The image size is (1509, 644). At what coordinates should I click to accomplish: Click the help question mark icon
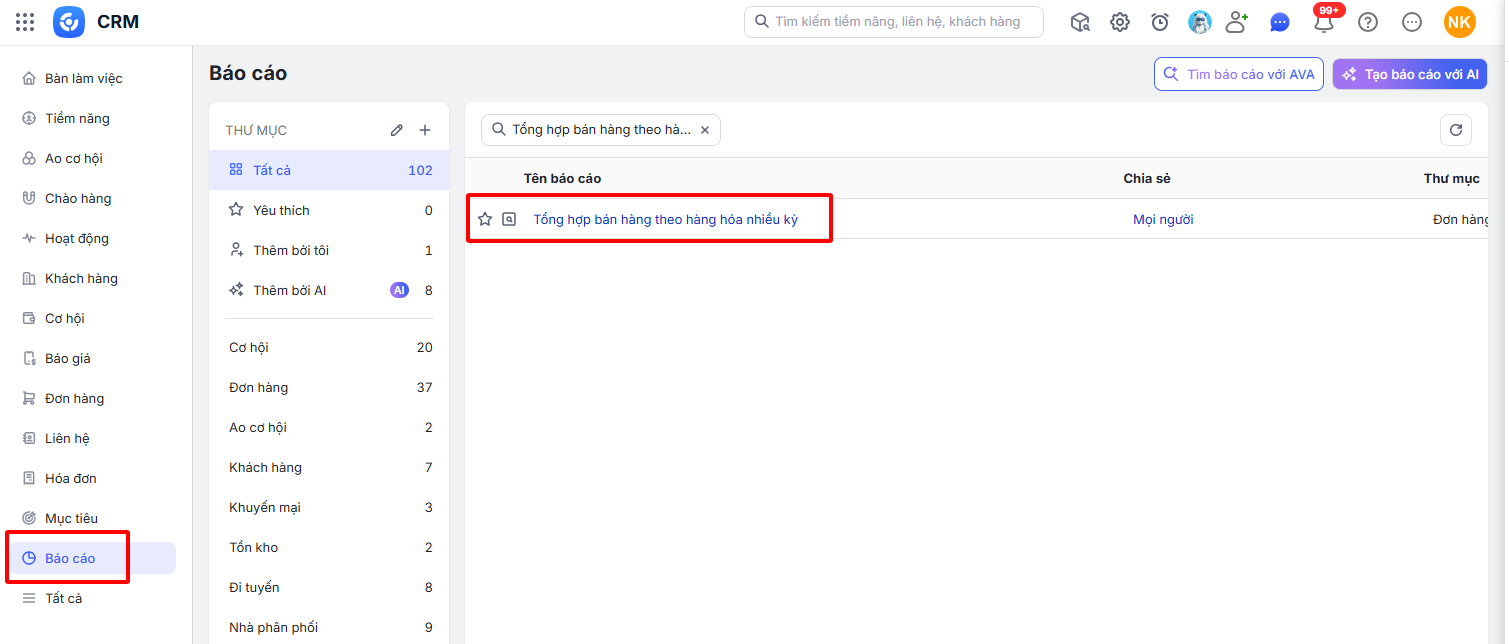coord(1368,22)
